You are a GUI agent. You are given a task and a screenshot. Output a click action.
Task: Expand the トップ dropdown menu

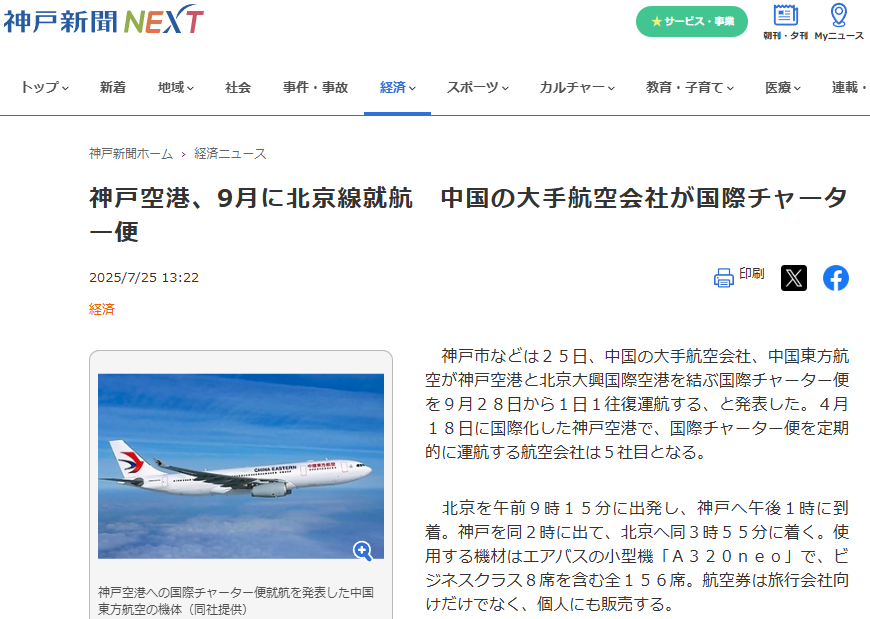coord(44,88)
